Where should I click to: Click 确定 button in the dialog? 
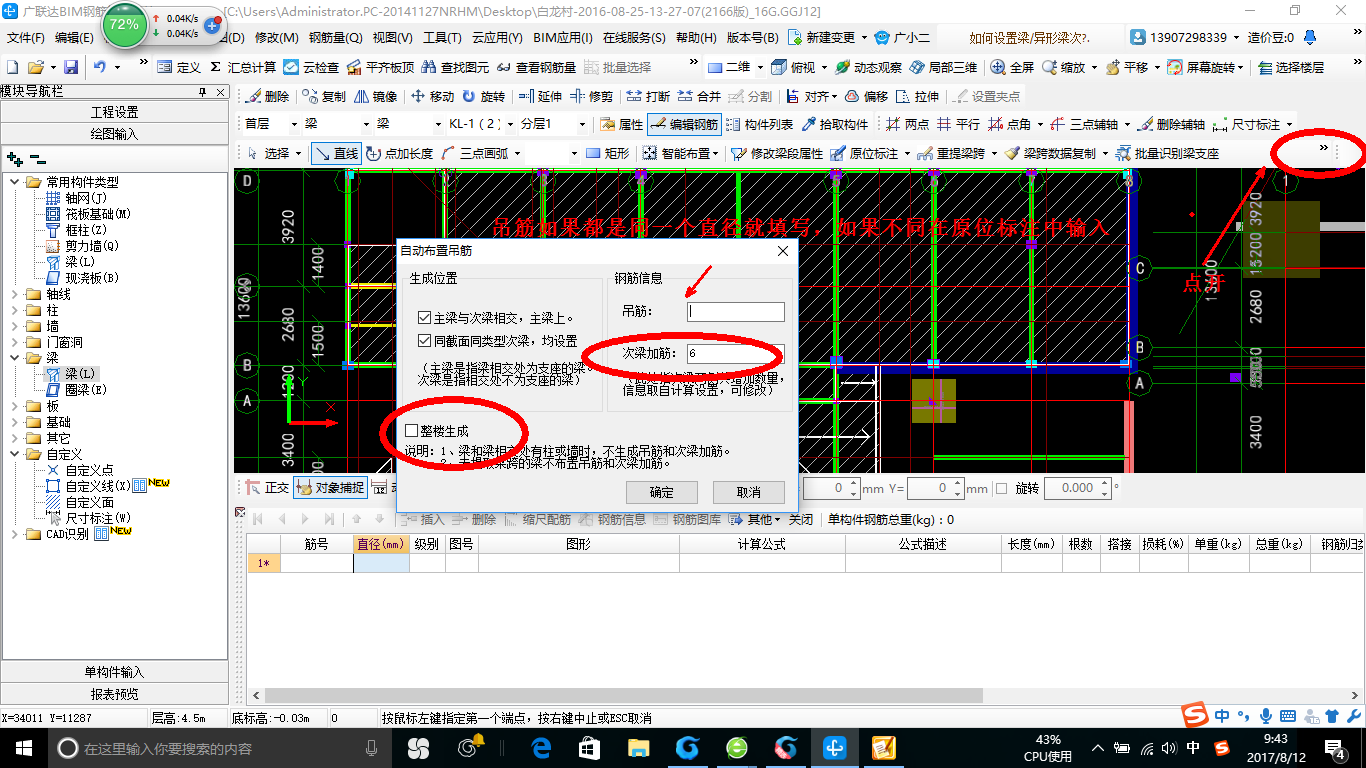point(661,492)
